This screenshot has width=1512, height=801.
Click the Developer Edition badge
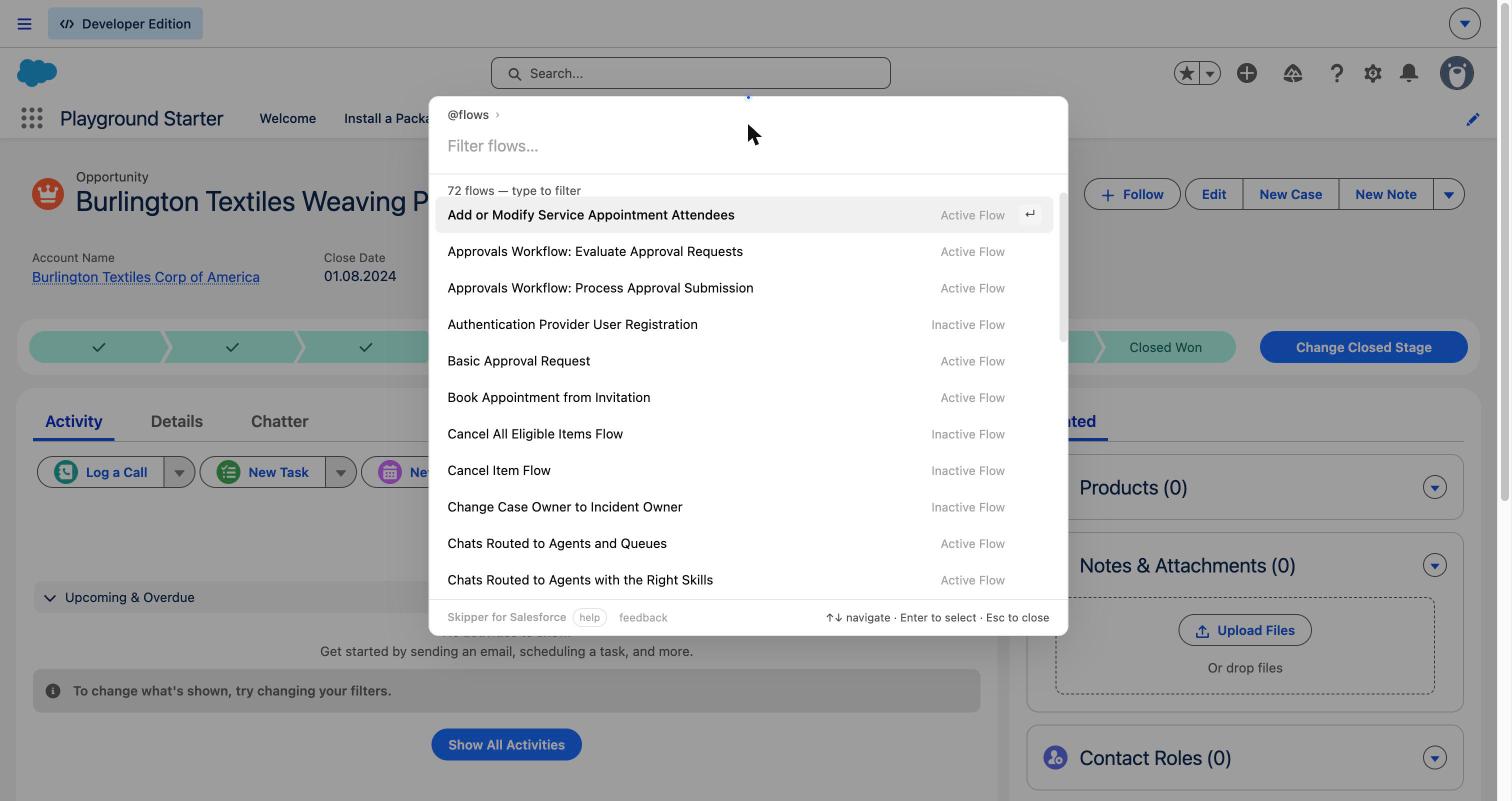tap(125, 24)
